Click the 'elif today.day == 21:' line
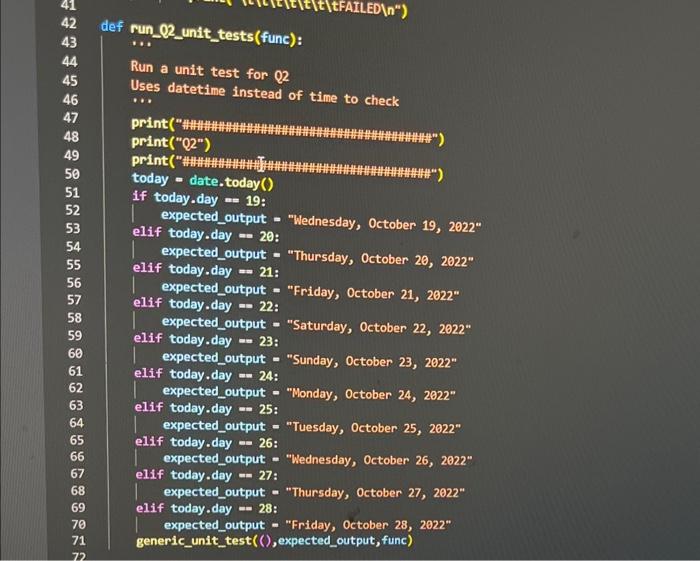 point(206,270)
